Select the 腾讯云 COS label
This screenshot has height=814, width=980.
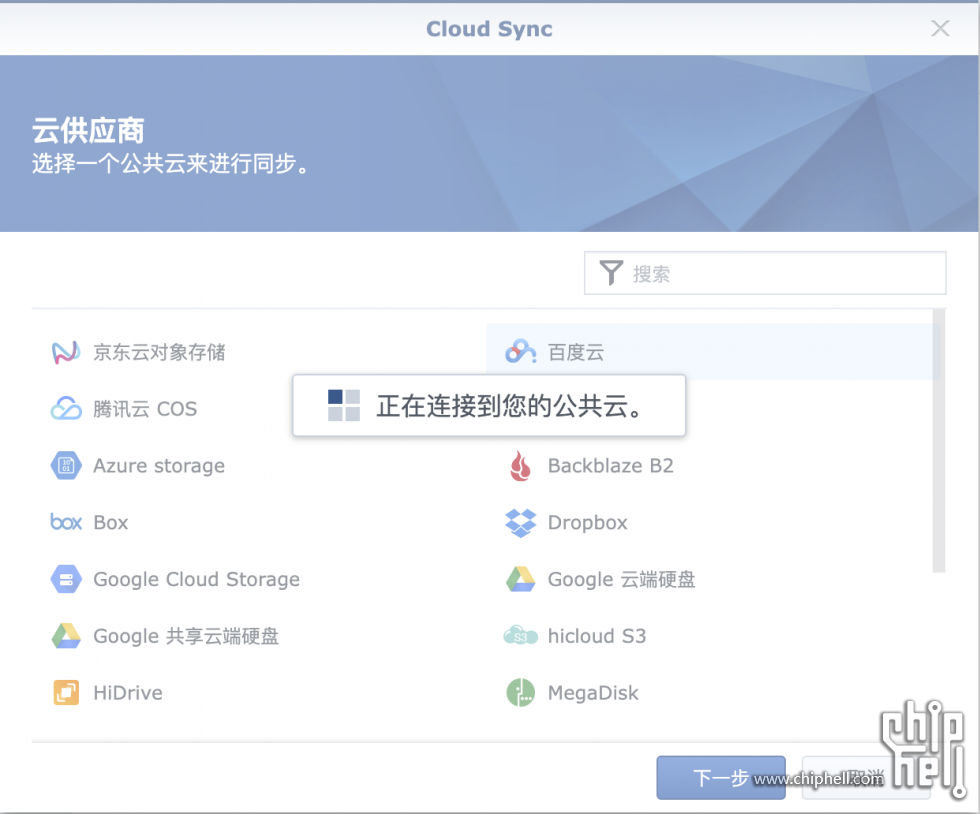[x=145, y=409]
